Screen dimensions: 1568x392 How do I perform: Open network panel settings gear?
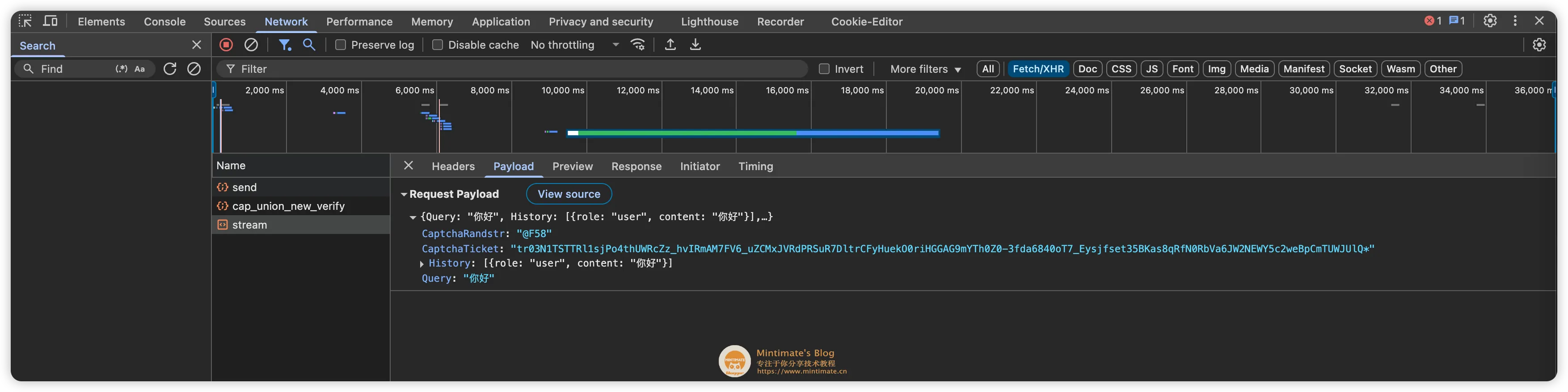point(1539,44)
